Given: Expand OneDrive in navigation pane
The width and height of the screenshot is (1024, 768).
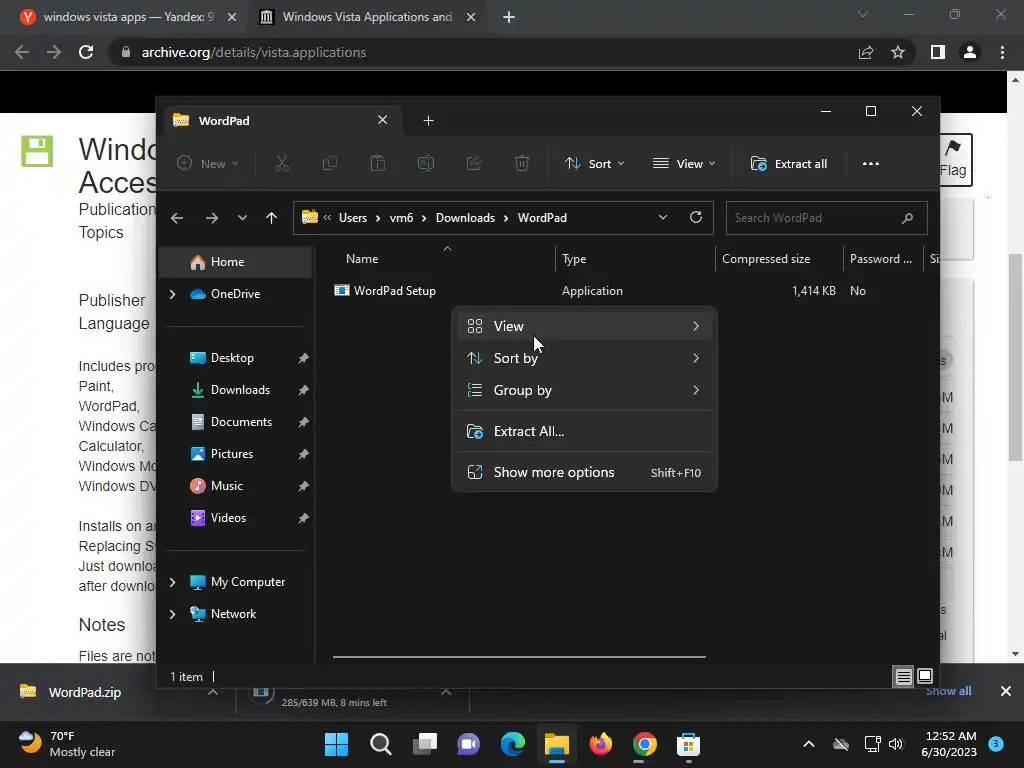Looking at the screenshot, I should pyautogui.click(x=172, y=294).
